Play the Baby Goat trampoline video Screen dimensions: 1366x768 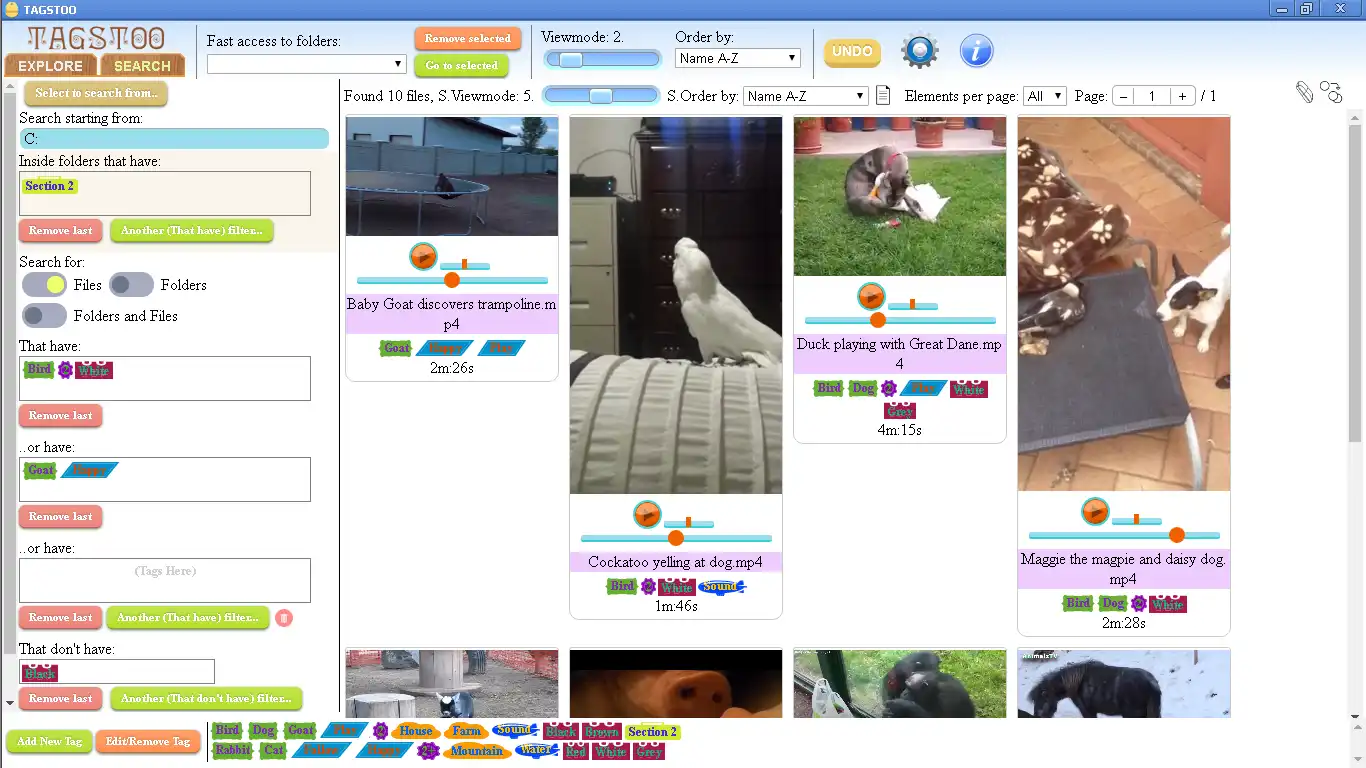tap(423, 257)
